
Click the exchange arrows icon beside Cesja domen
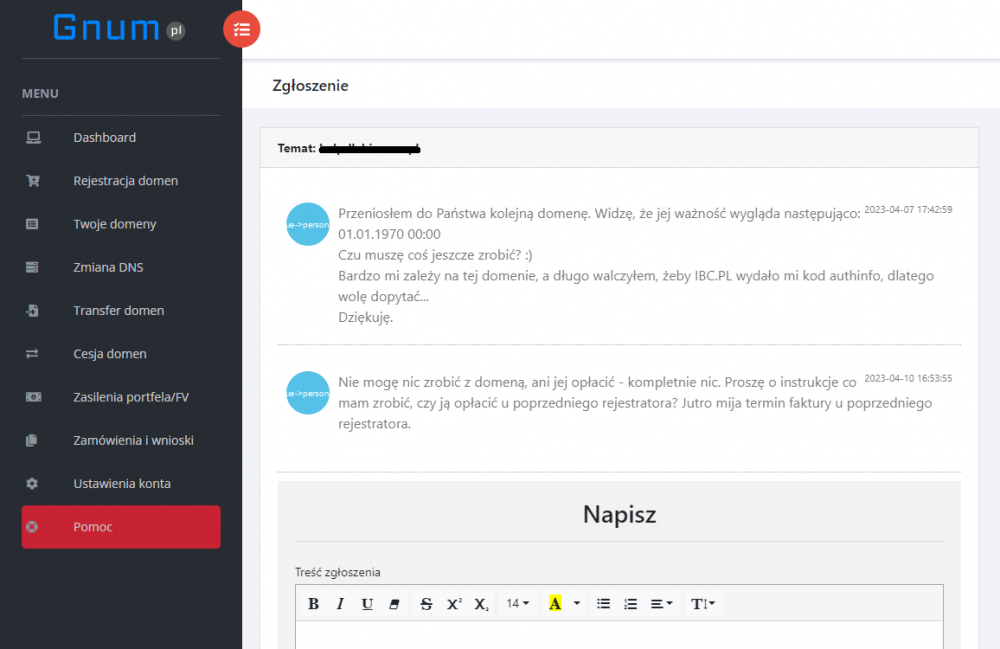[33, 354]
